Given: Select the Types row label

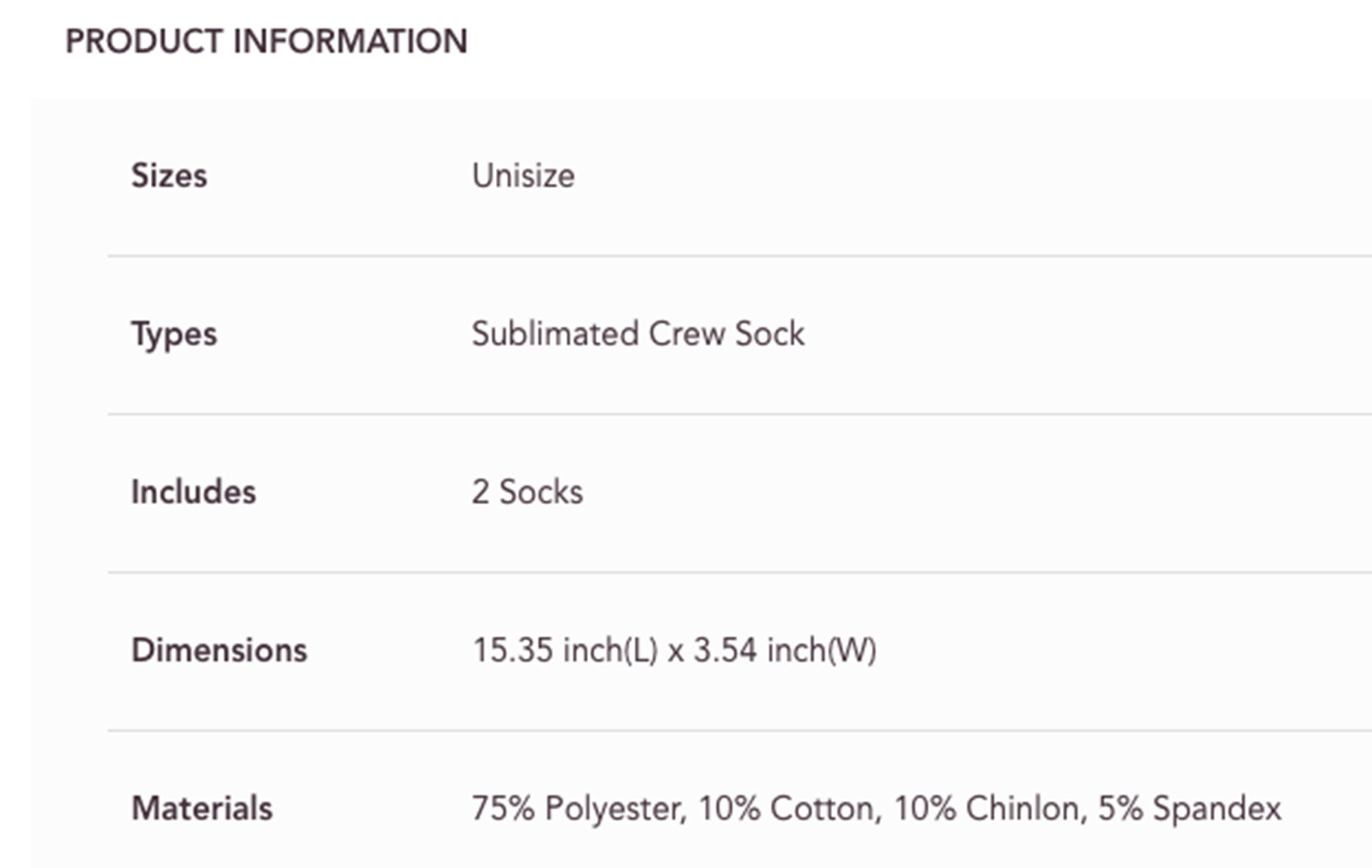Looking at the screenshot, I should tap(174, 335).
